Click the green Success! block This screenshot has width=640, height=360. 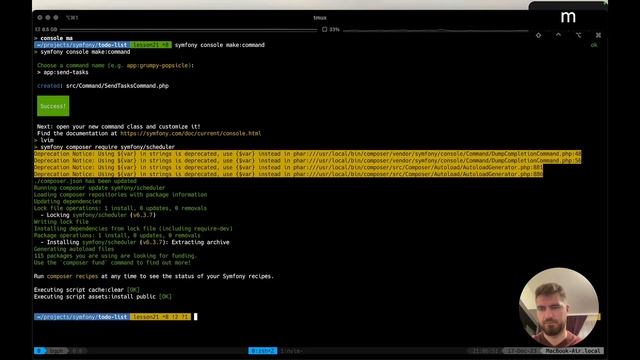53,106
